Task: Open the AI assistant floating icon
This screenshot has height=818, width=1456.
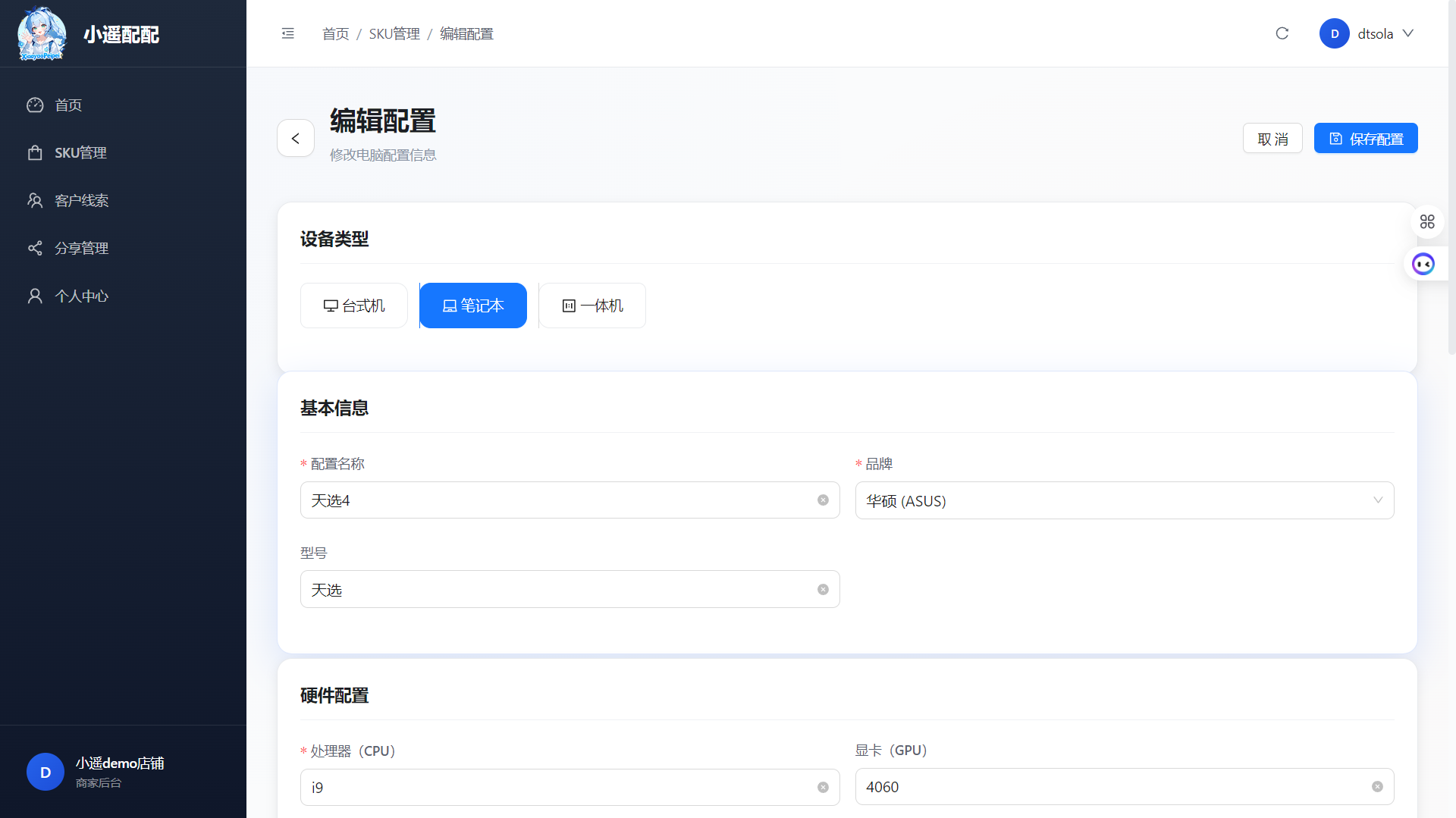Action: click(x=1423, y=264)
